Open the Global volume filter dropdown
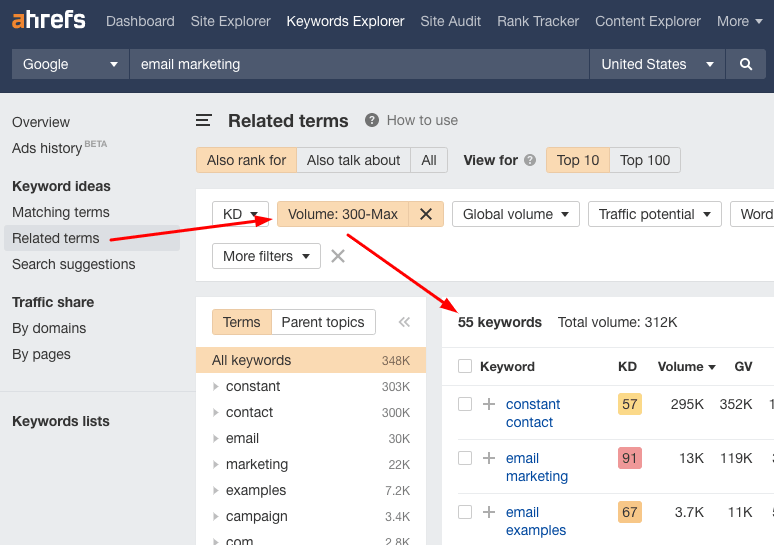The height and width of the screenshot is (545, 774). [x=515, y=214]
